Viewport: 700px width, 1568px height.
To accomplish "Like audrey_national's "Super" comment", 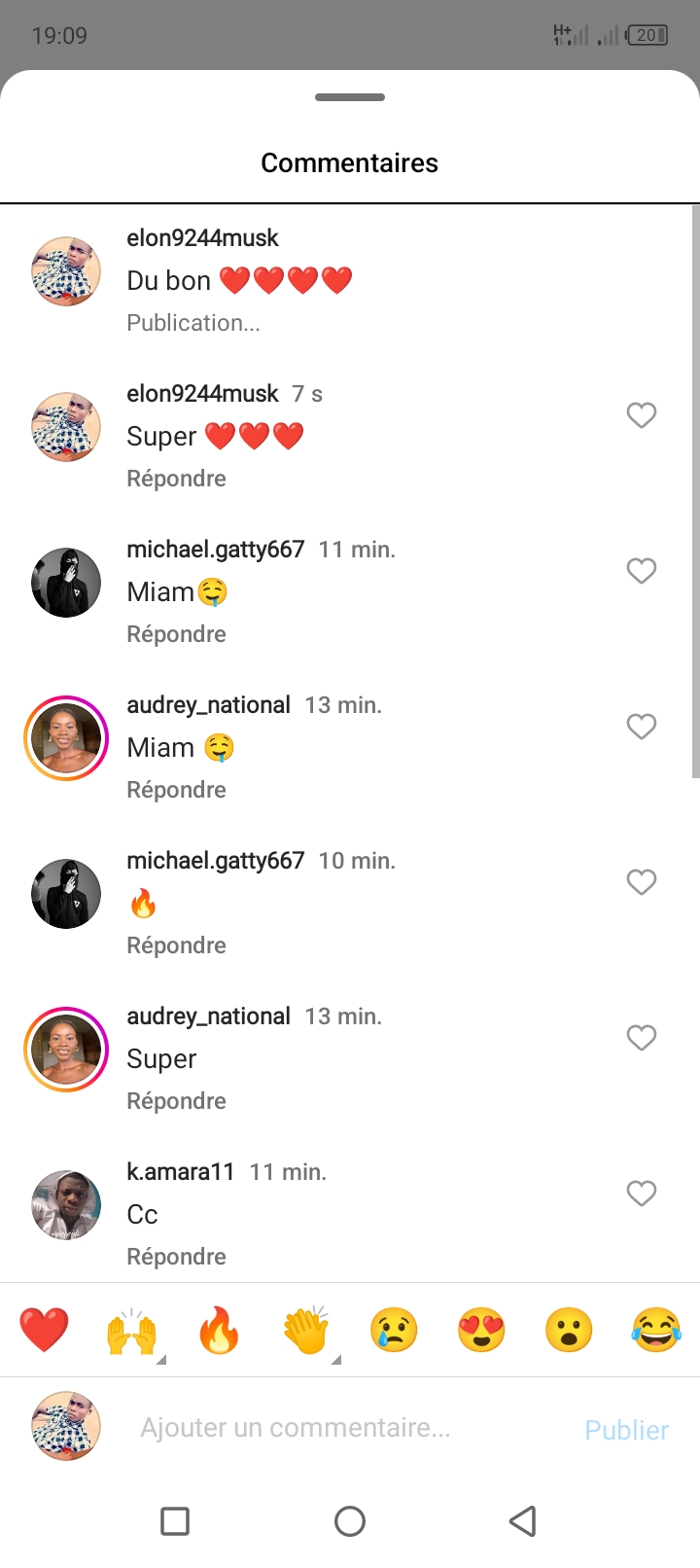I will [641, 1038].
